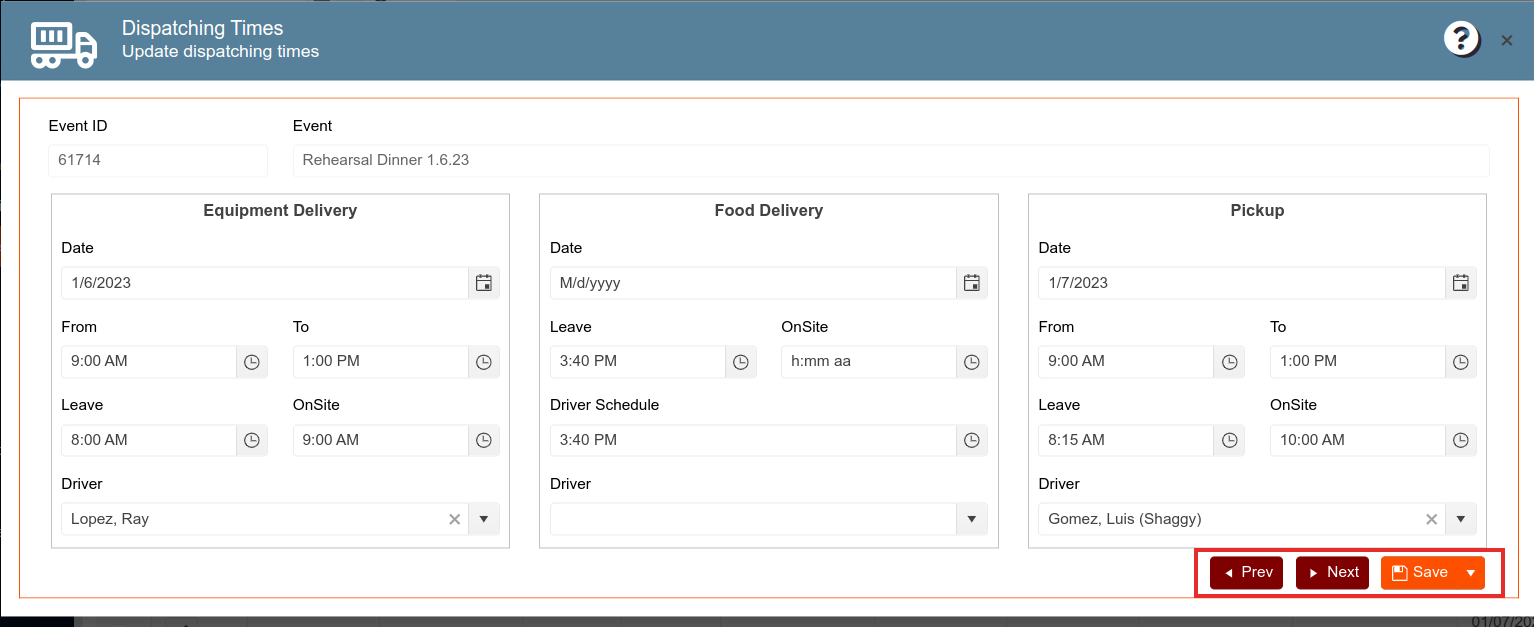Open clock picker for Food Delivery Leave time
This screenshot has height=627, width=1534.
point(741,361)
